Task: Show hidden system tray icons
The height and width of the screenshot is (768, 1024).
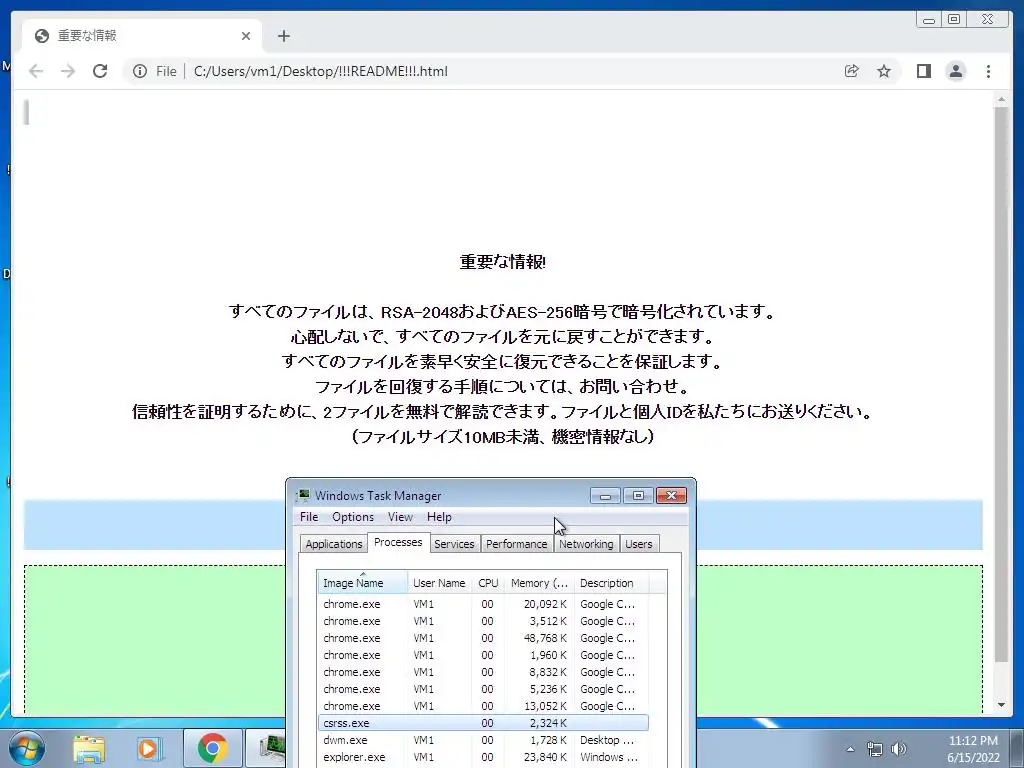Action: point(850,749)
